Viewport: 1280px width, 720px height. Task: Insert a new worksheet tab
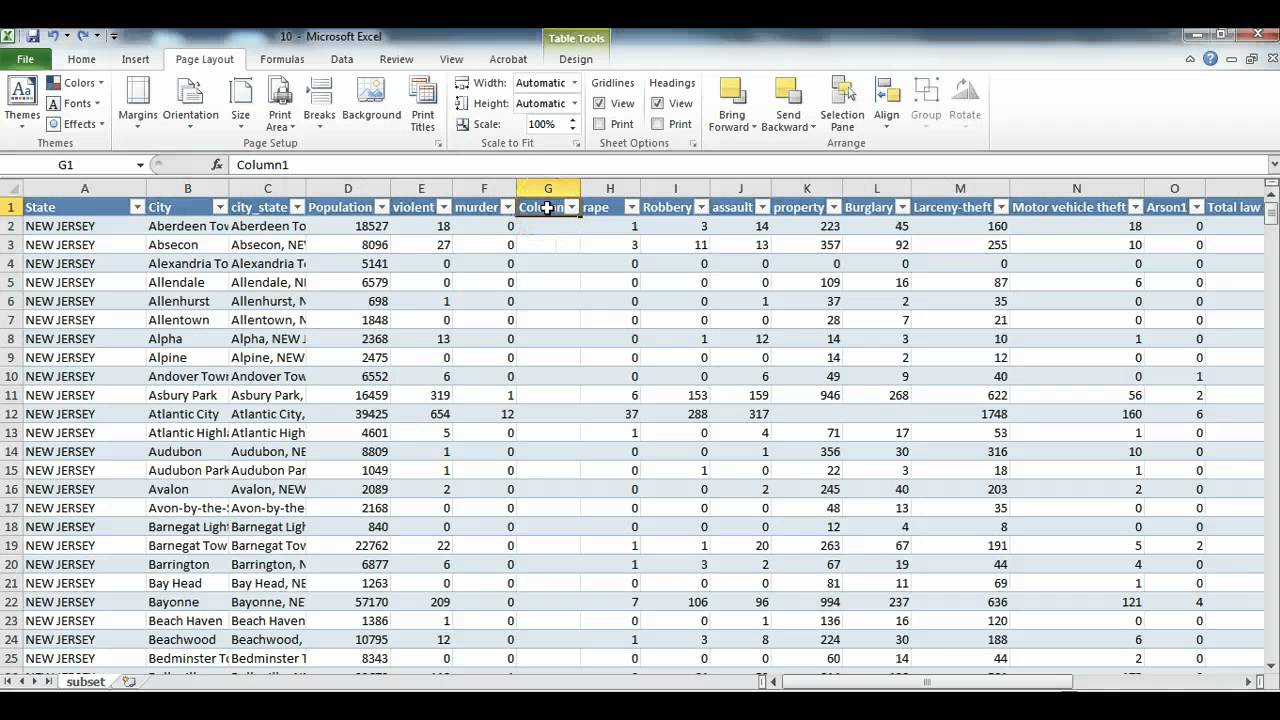[x=129, y=681]
